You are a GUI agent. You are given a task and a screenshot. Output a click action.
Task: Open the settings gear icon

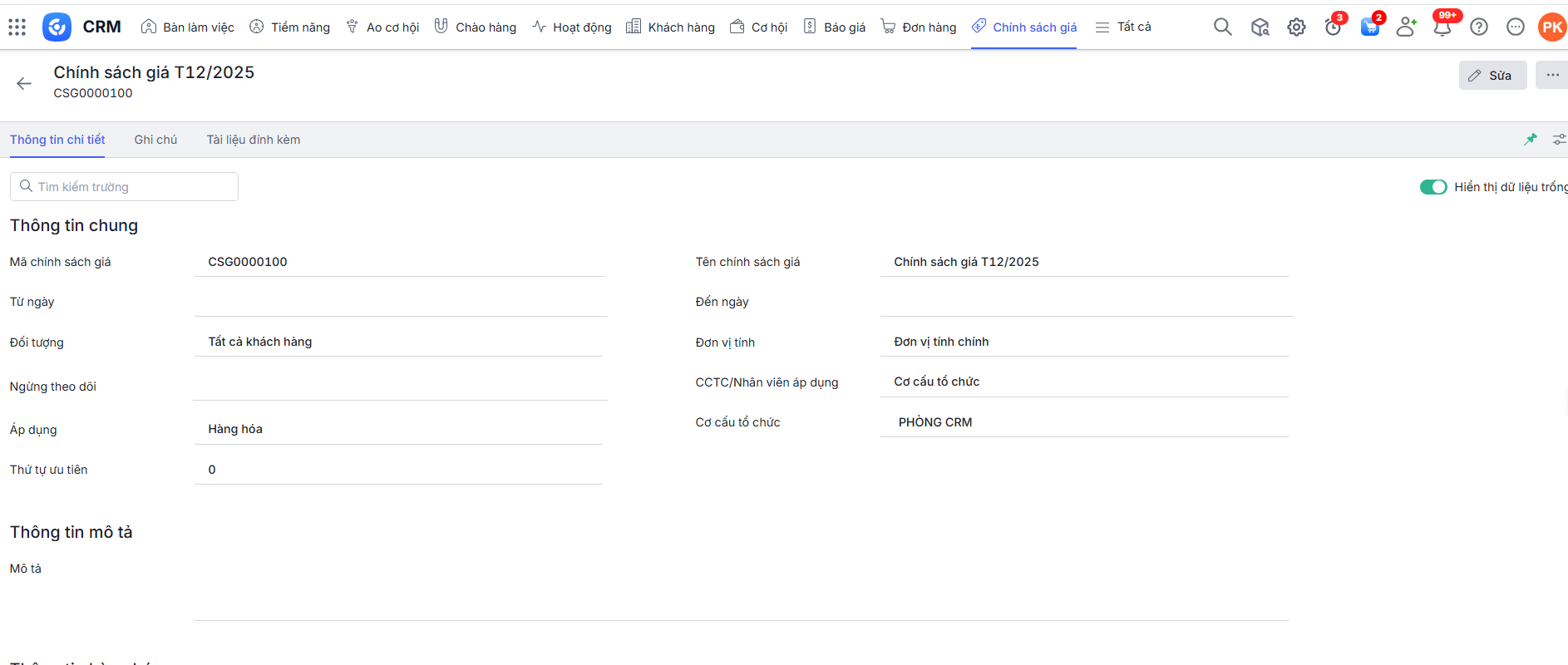(1296, 27)
